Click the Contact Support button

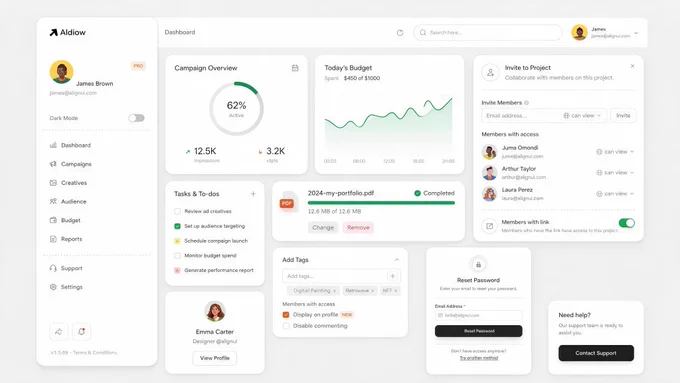coord(596,353)
